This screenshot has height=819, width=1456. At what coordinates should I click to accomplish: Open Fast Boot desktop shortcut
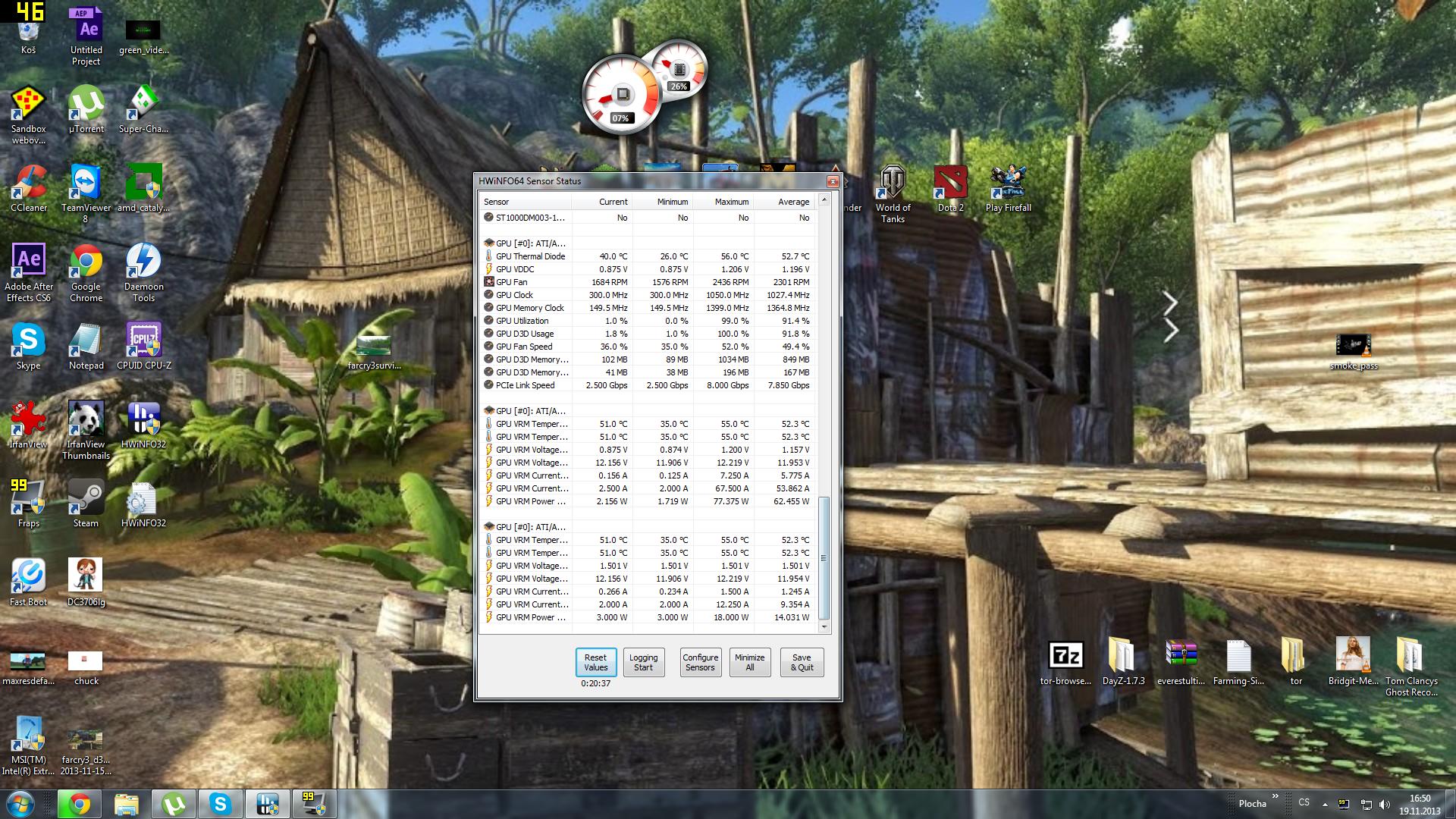[x=28, y=583]
